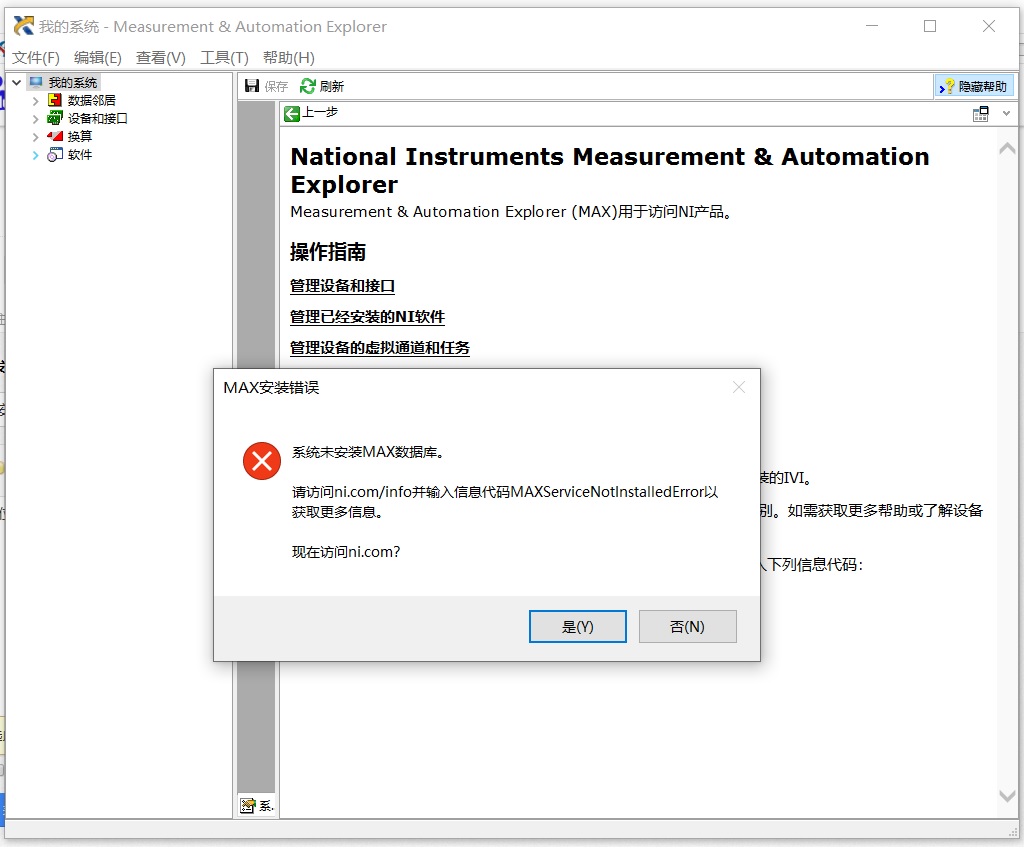The image size is (1024, 850).
Task: Expand the 软件 tree node
Action: pos(36,155)
